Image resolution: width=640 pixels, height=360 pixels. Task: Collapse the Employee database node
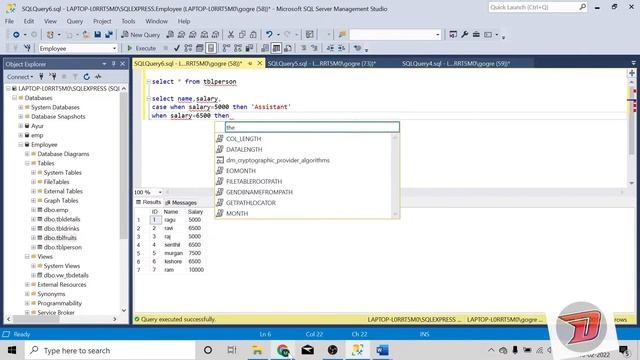pyautogui.click(x=21, y=145)
